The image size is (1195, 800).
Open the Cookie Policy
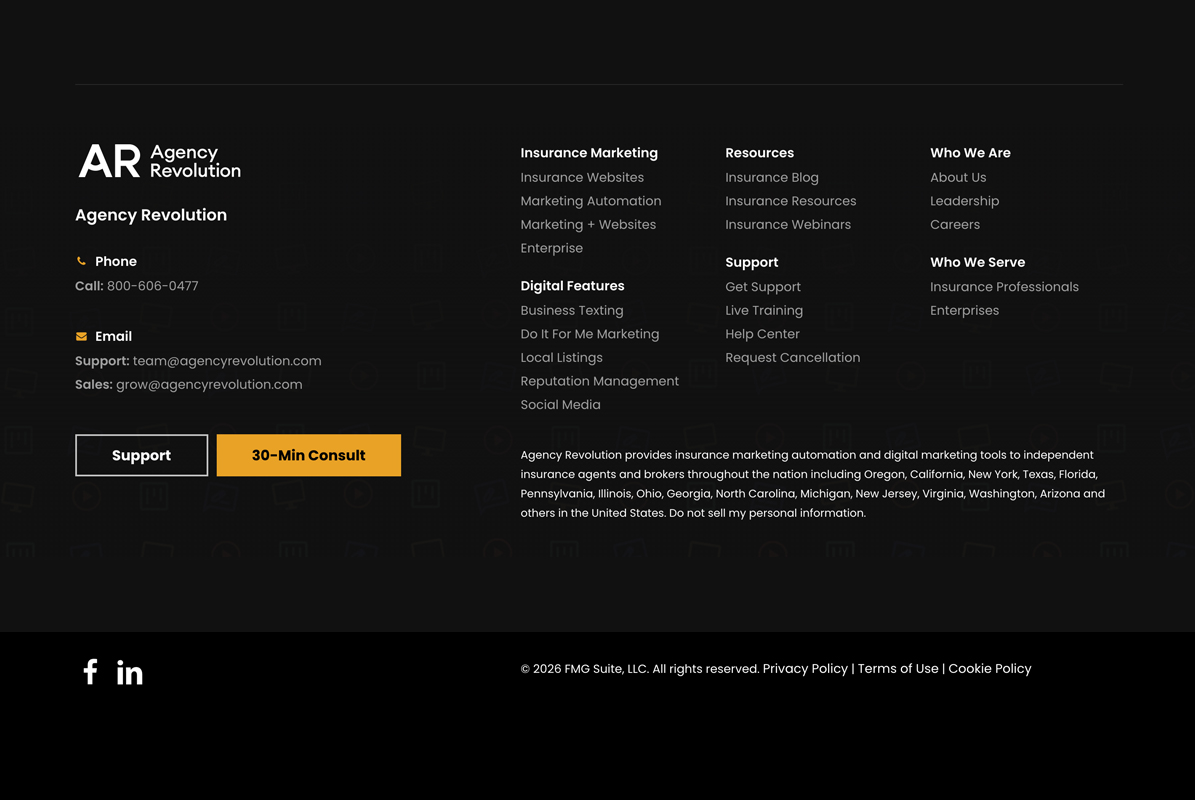tap(990, 668)
